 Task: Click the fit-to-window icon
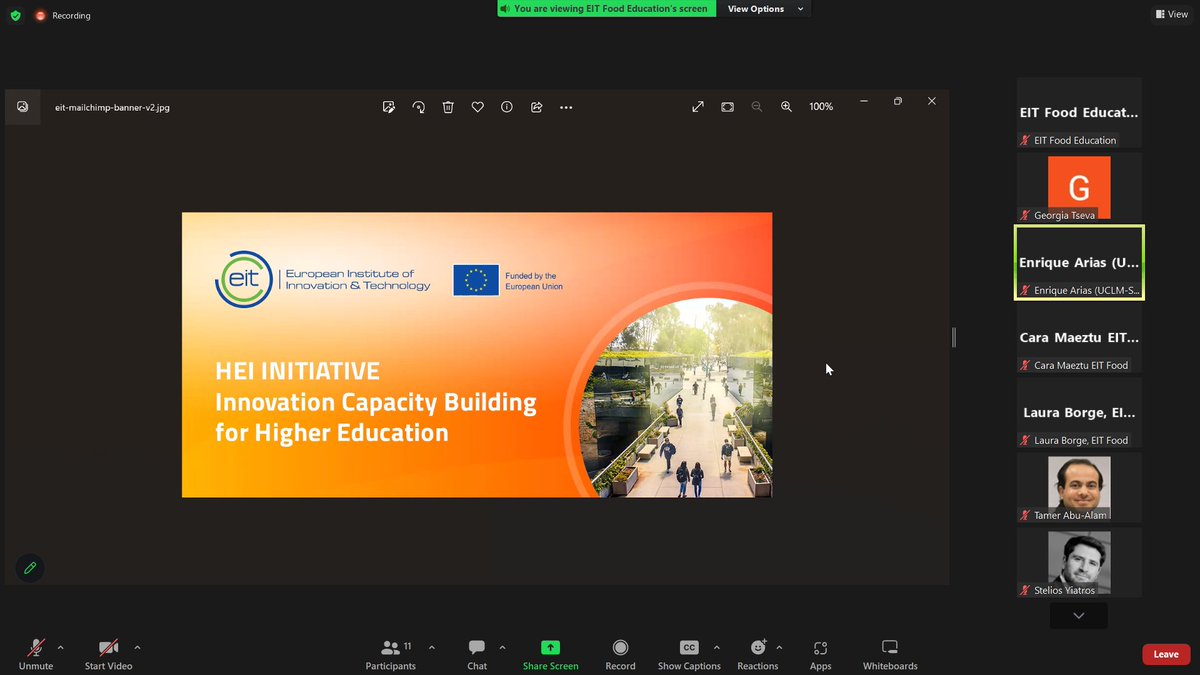[x=728, y=107]
